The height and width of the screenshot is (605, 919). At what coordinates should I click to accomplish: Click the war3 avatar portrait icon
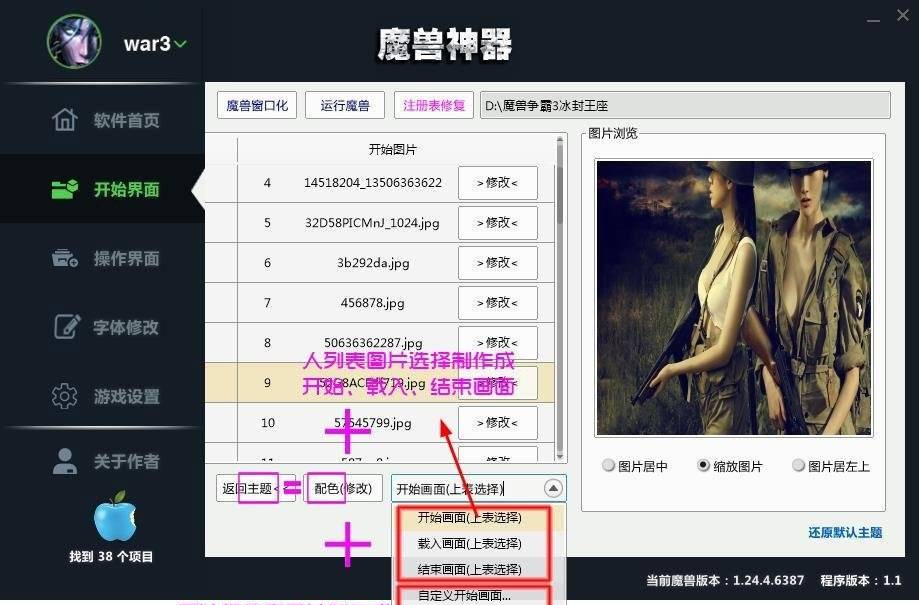click(x=74, y=42)
